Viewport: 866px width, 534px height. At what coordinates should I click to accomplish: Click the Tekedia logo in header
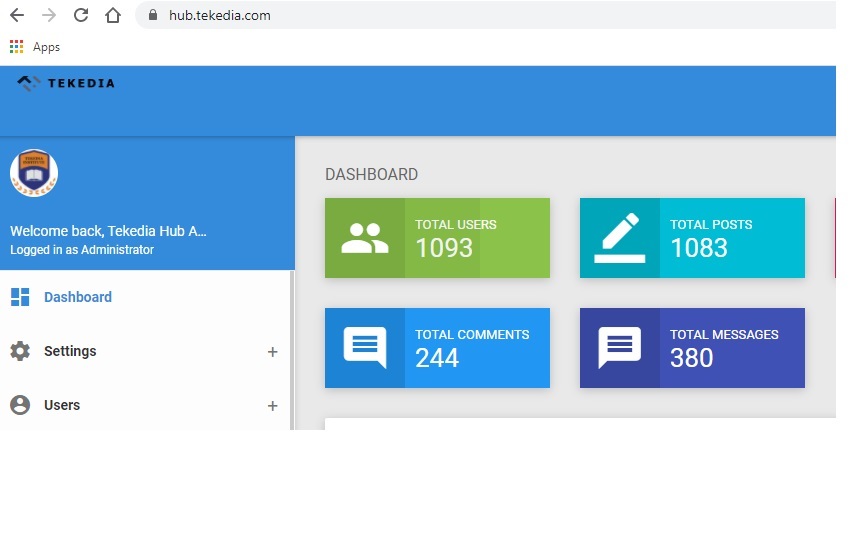(x=66, y=83)
